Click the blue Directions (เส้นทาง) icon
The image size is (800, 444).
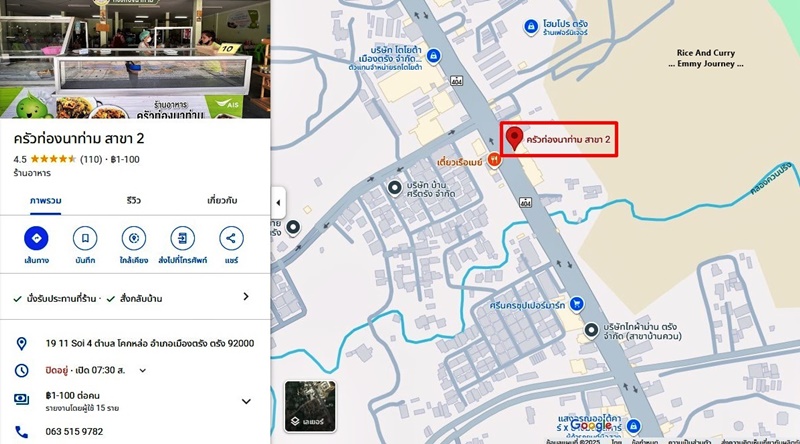pos(36,238)
